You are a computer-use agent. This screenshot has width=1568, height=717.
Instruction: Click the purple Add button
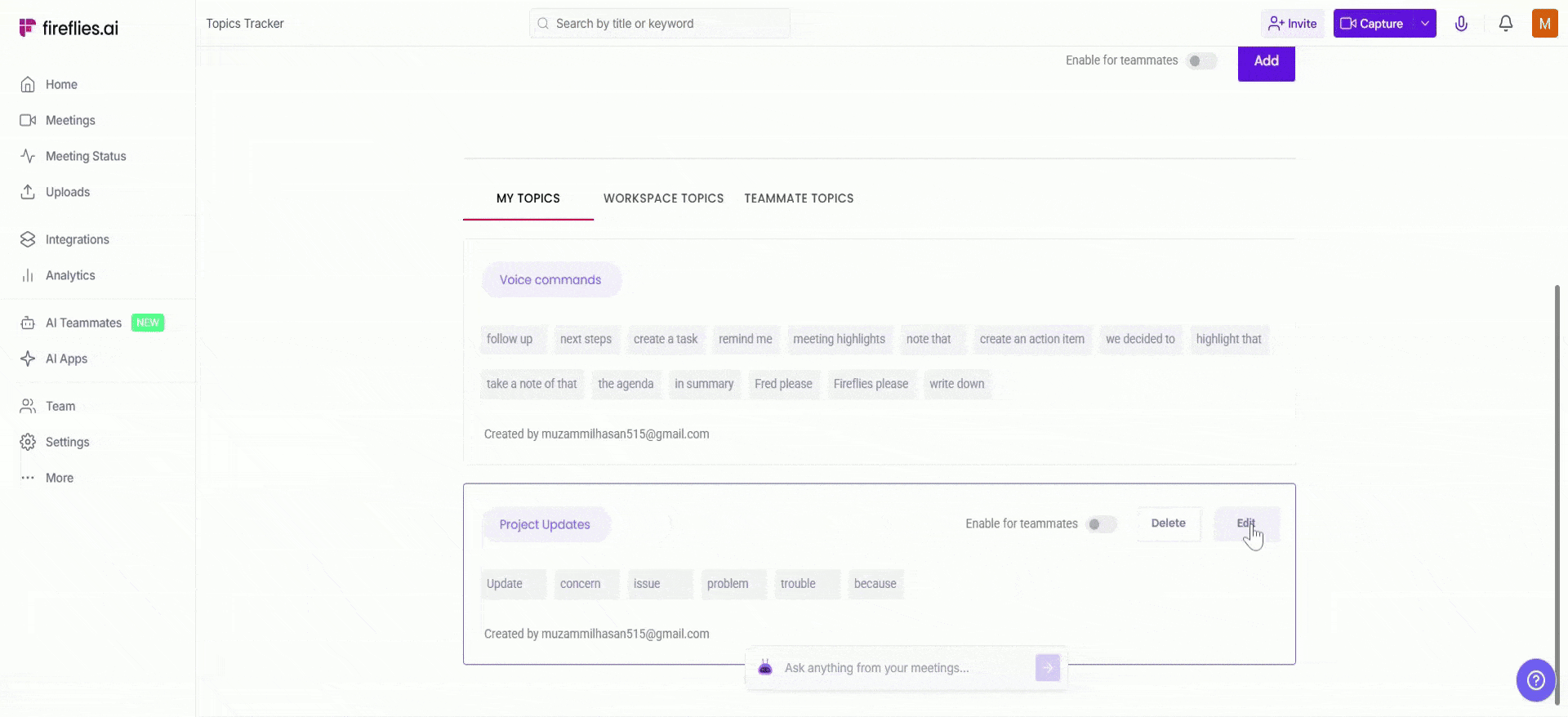pyautogui.click(x=1266, y=61)
